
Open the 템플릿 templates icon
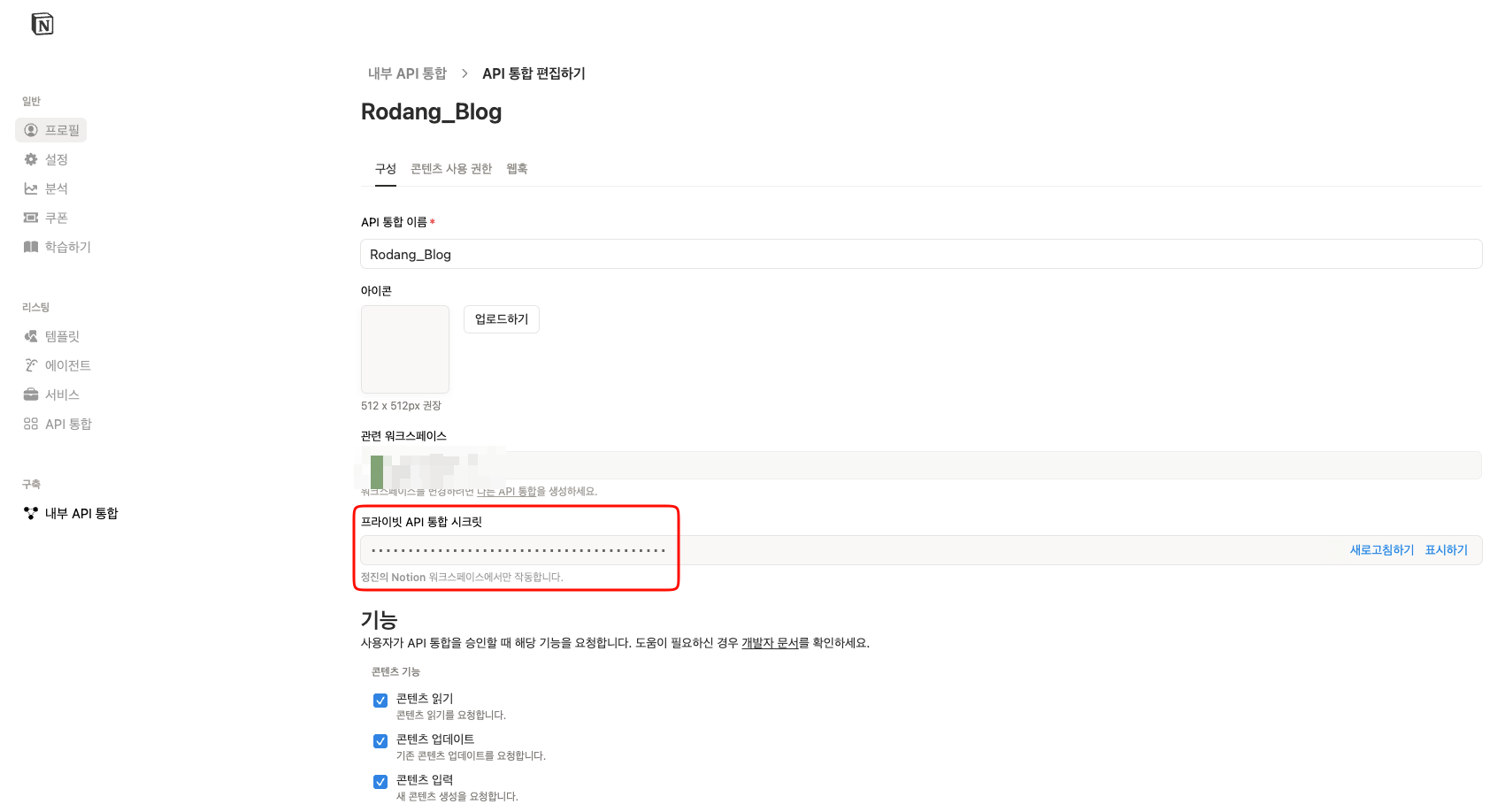pos(31,336)
